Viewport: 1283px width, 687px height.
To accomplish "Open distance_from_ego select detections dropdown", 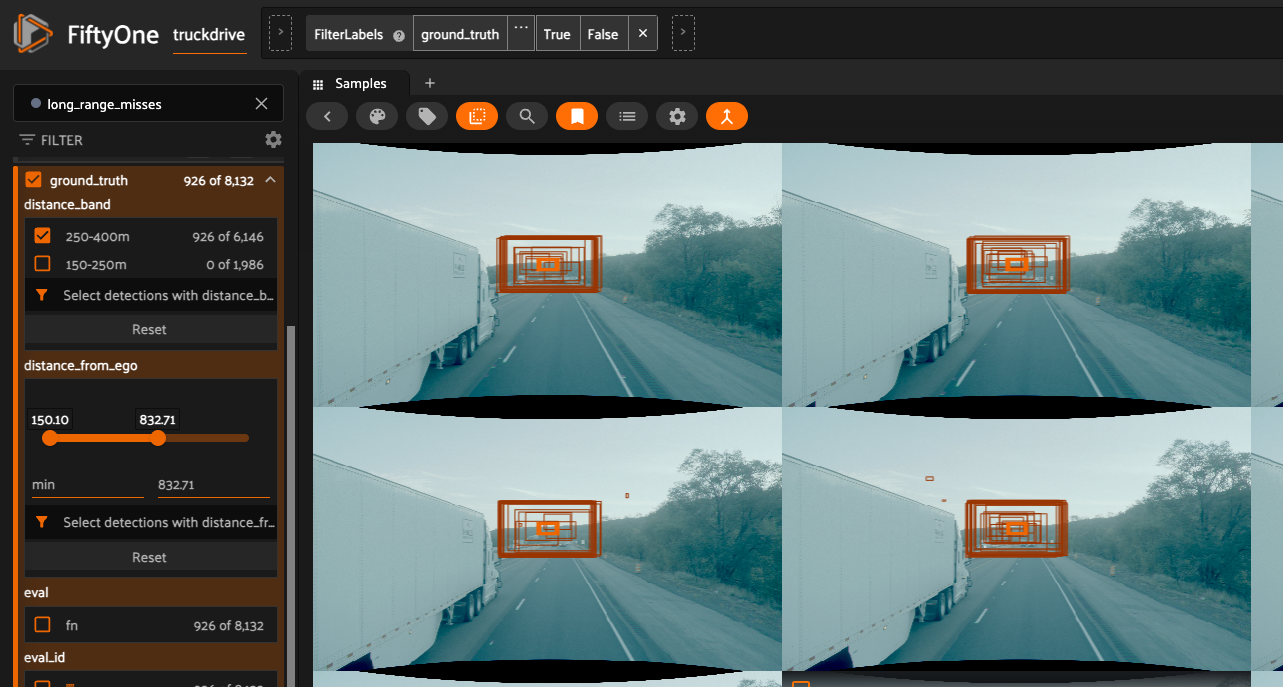I will pos(150,522).
